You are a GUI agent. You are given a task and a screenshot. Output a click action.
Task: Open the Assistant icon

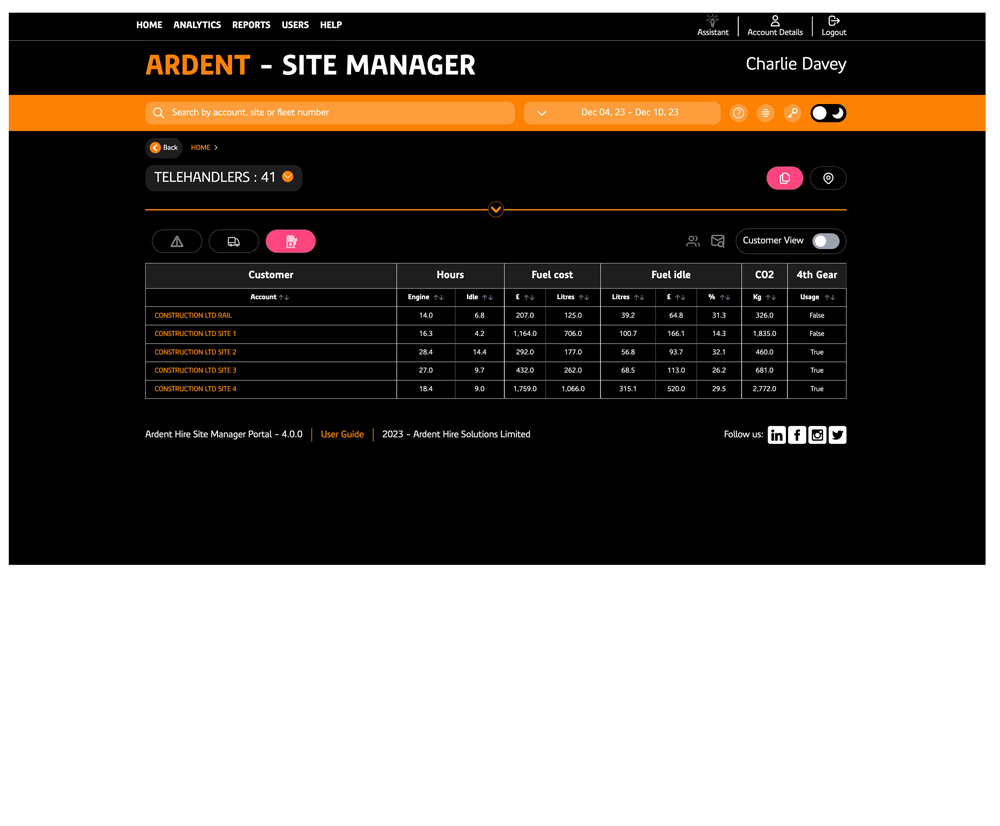click(x=712, y=26)
